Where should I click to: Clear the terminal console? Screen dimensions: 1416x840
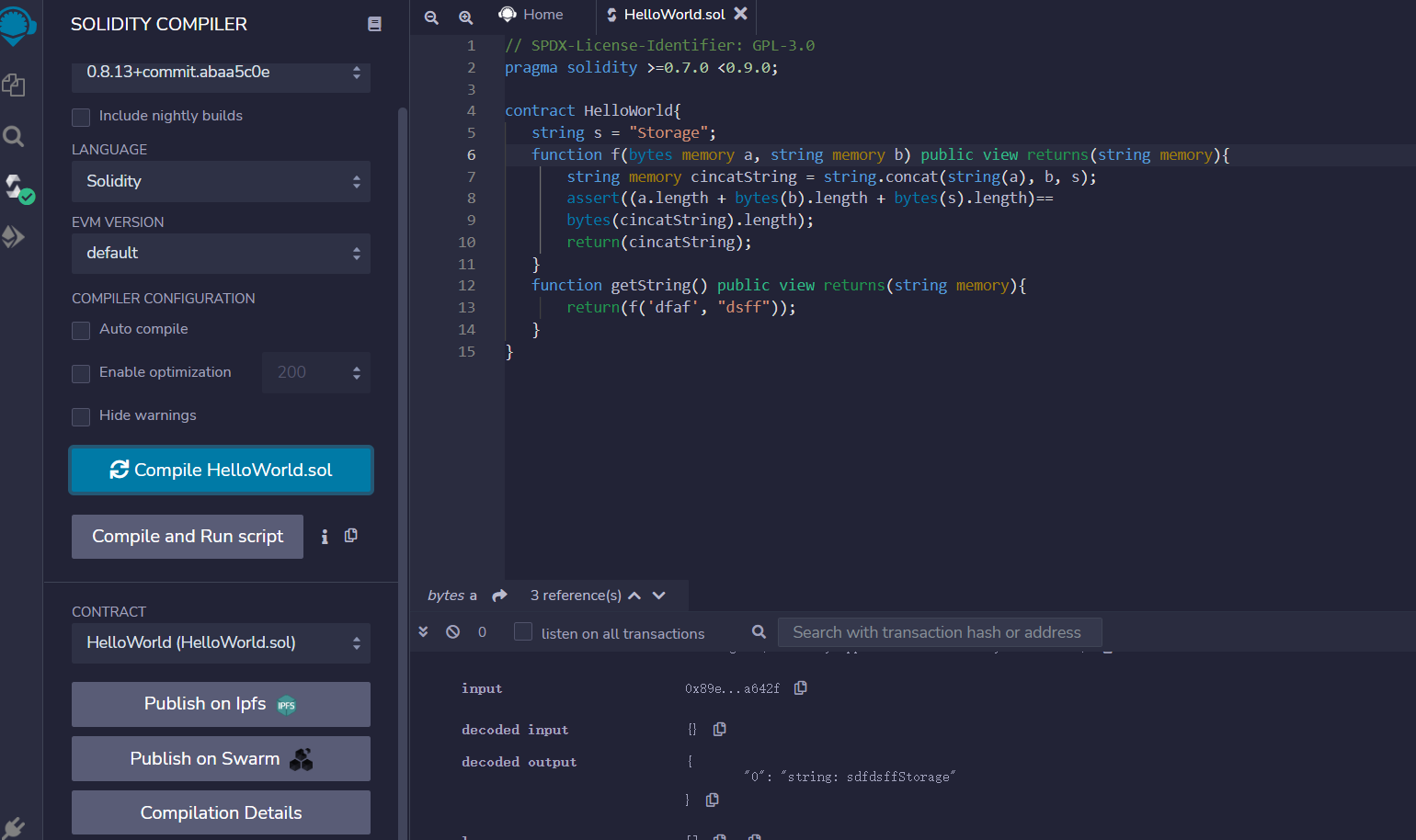[453, 631]
